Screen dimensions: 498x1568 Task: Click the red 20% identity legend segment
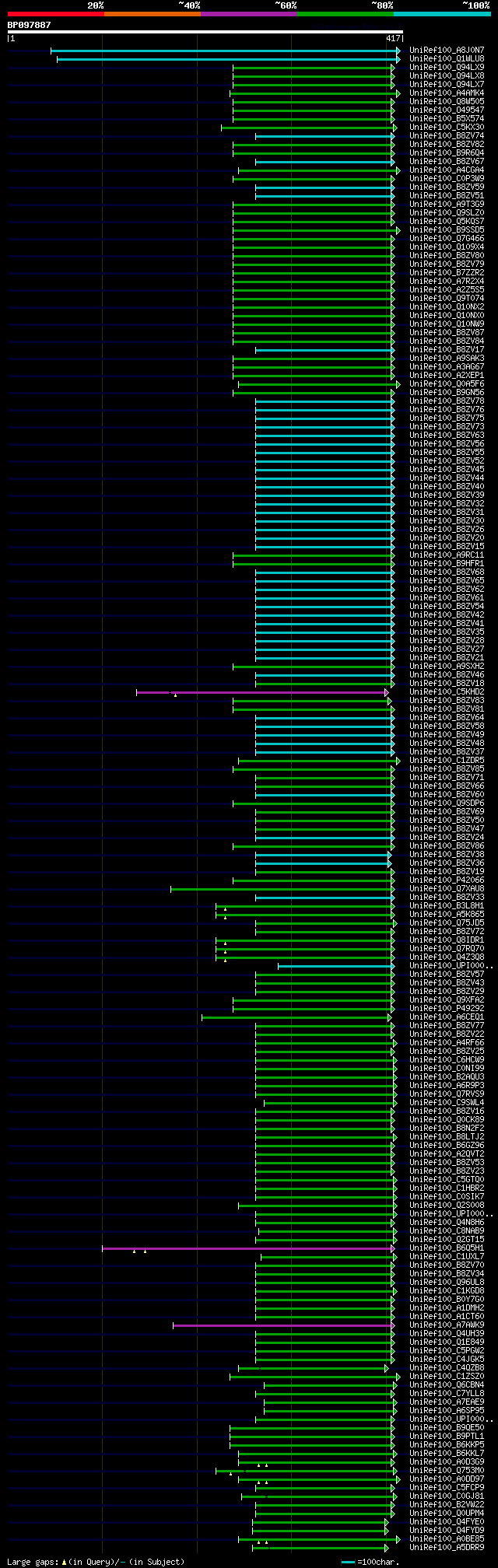(x=56, y=14)
